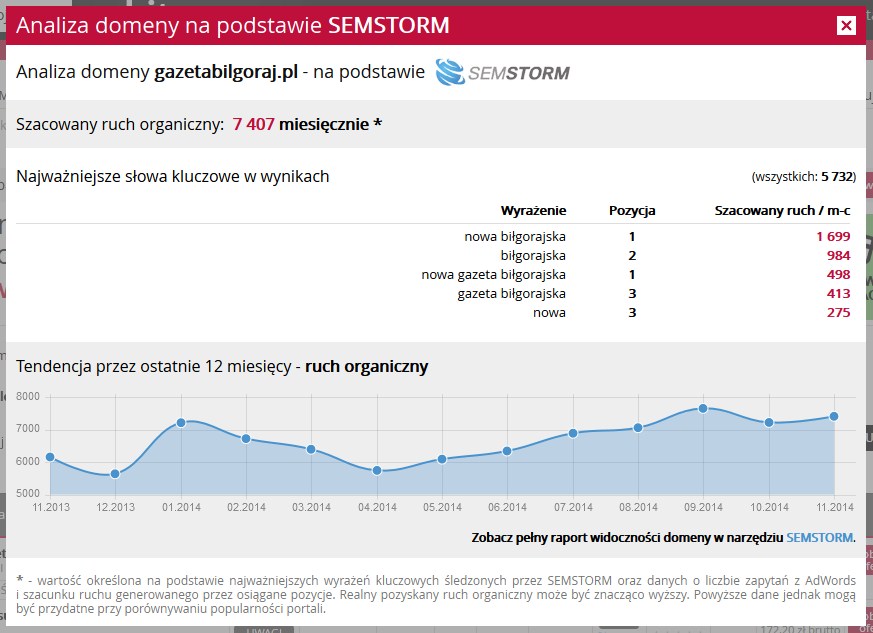Click 'Najważniejsze słowa kluczowe w wynikach' heading
The image size is (873, 633).
pos(173,176)
